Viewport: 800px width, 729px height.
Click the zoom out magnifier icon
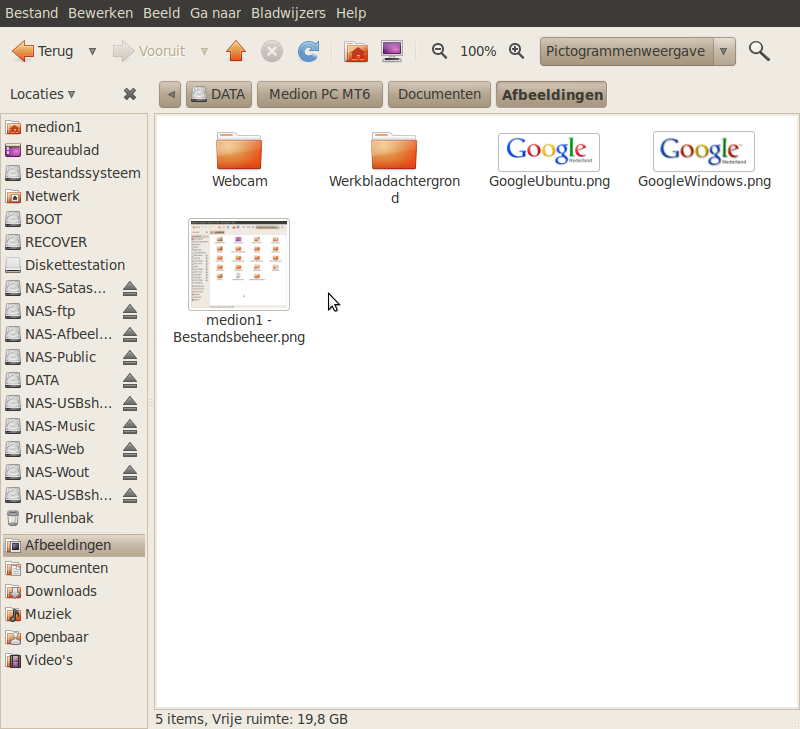pos(439,51)
